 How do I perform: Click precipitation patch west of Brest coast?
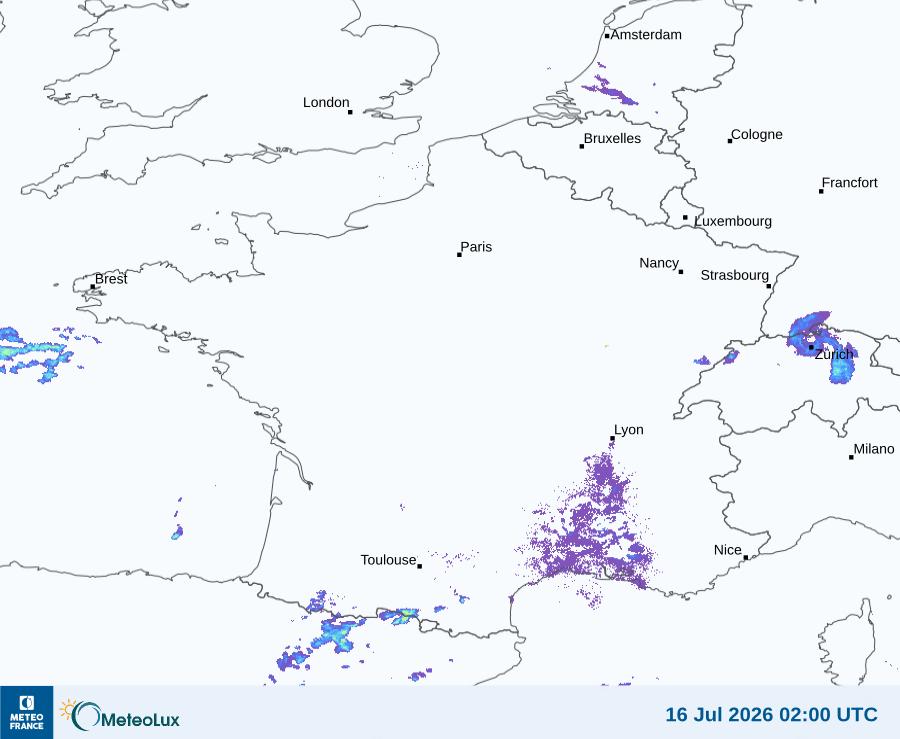(38, 353)
